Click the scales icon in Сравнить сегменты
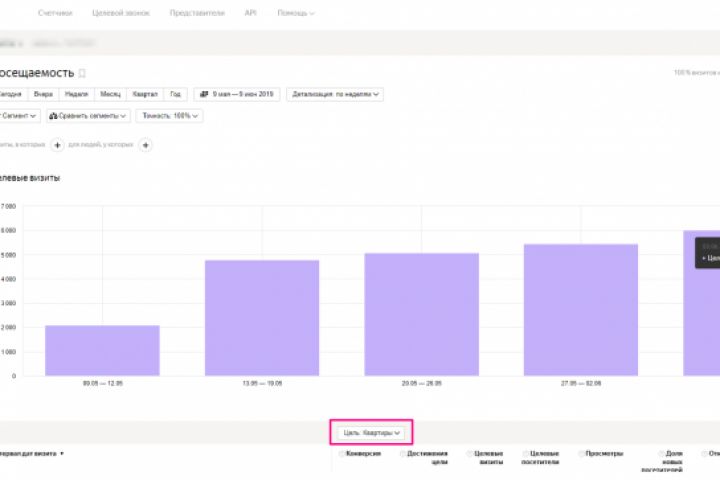Screen dimensions: 720x480 53,116
